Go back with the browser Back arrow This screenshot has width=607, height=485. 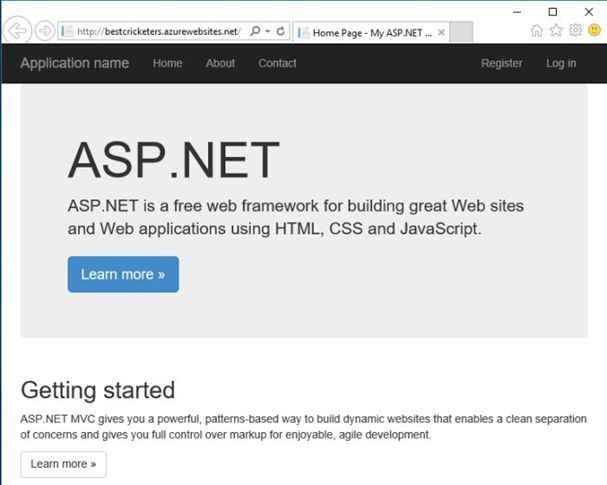tap(17, 30)
